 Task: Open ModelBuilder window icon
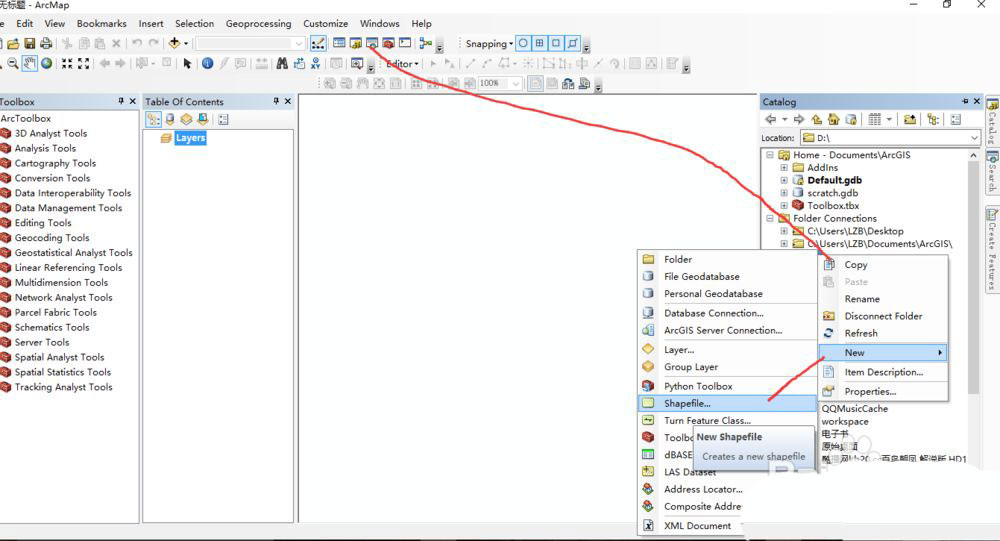[x=425, y=43]
